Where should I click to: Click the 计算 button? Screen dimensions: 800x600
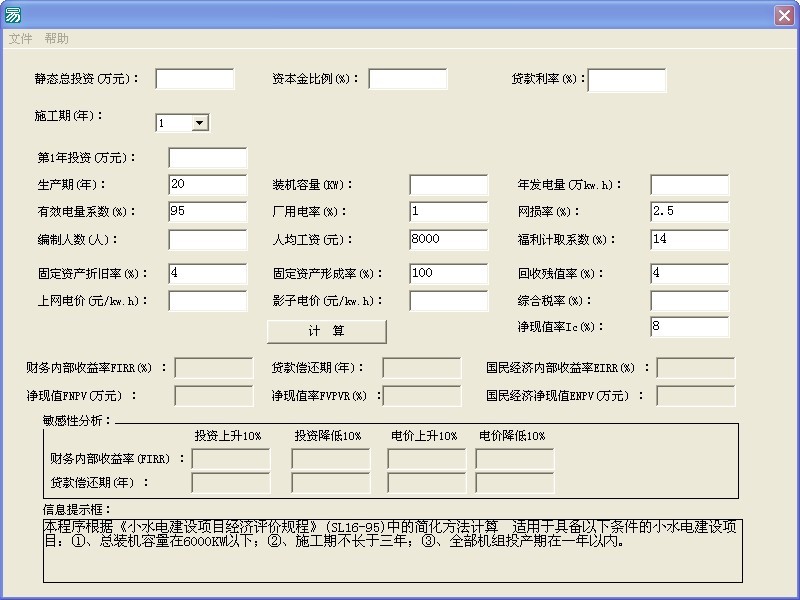[x=327, y=331]
